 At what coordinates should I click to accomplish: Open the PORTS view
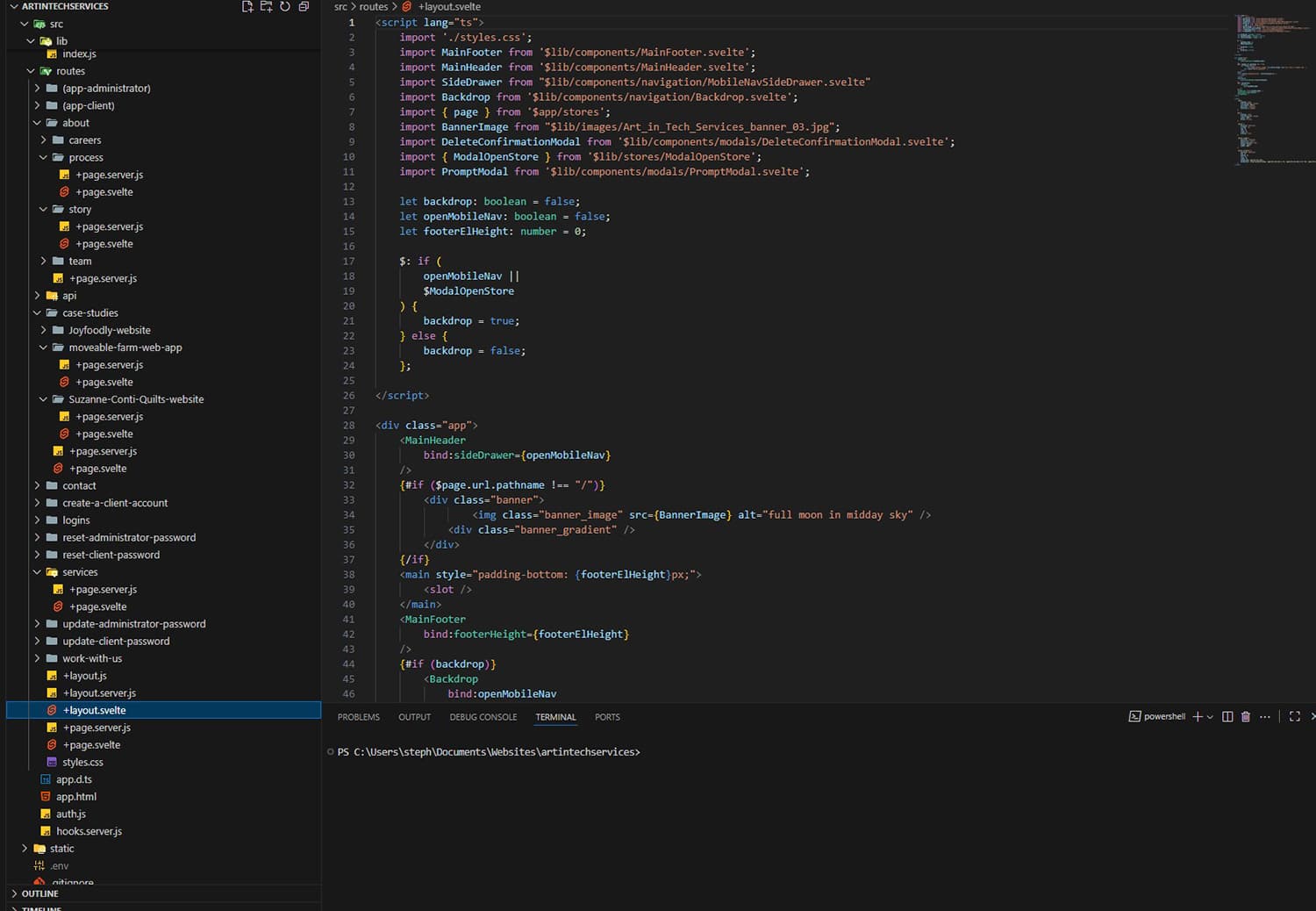(606, 717)
